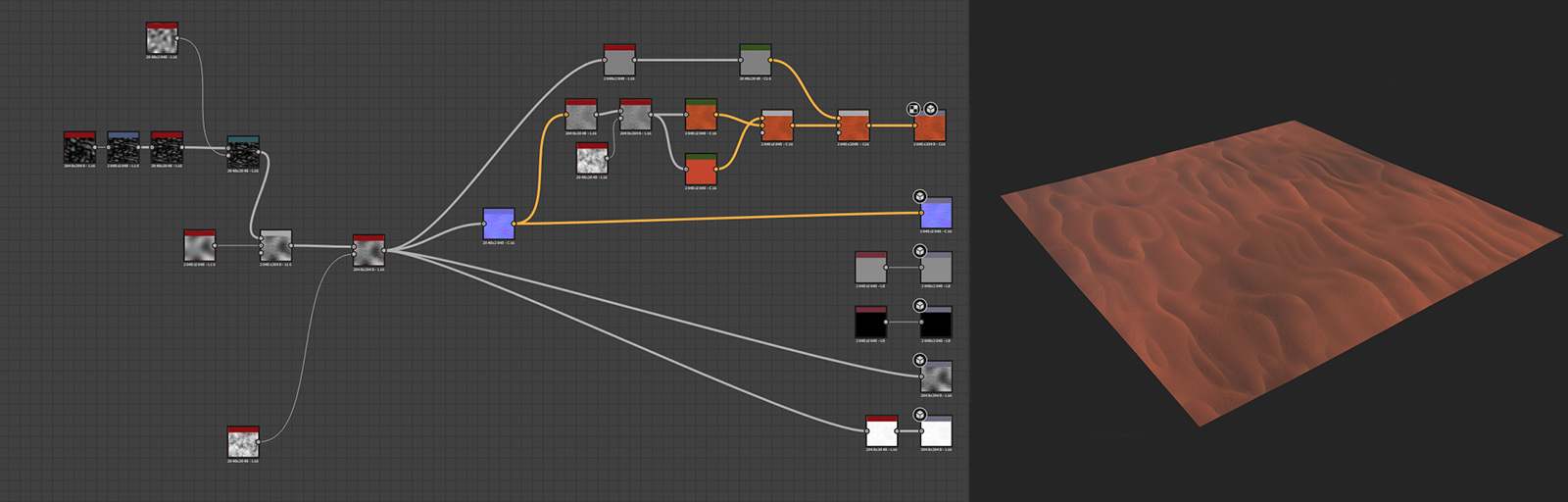Select the black output node

coord(936,322)
